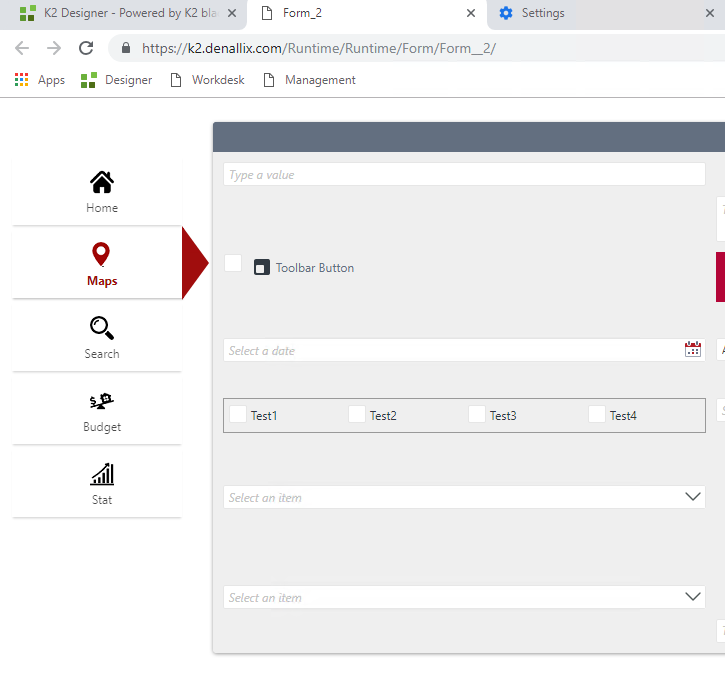Tick the Test2 checkbox
This screenshot has width=725, height=694.
pos(357,414)
